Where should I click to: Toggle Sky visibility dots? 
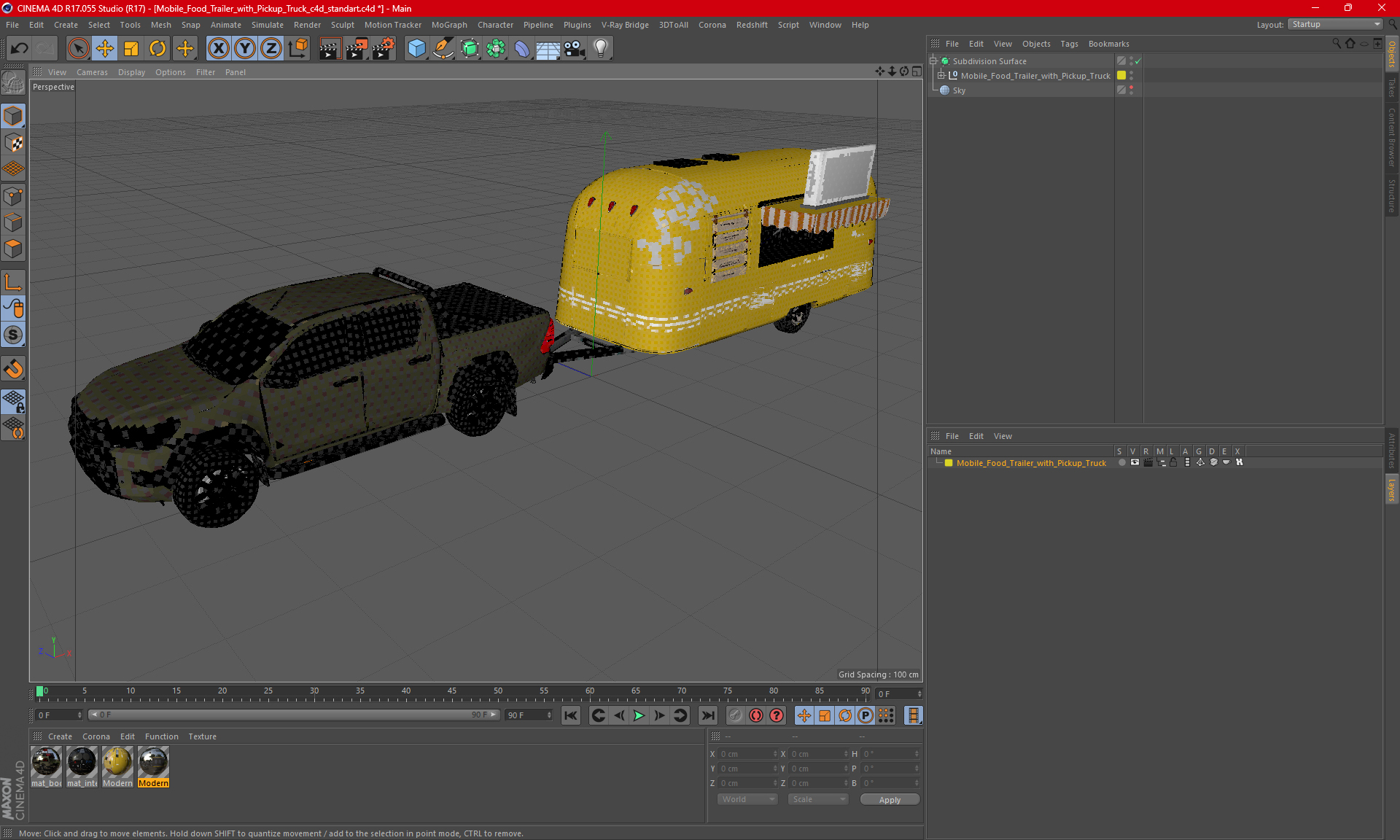pyautogui.click(x=1131, y=90)
